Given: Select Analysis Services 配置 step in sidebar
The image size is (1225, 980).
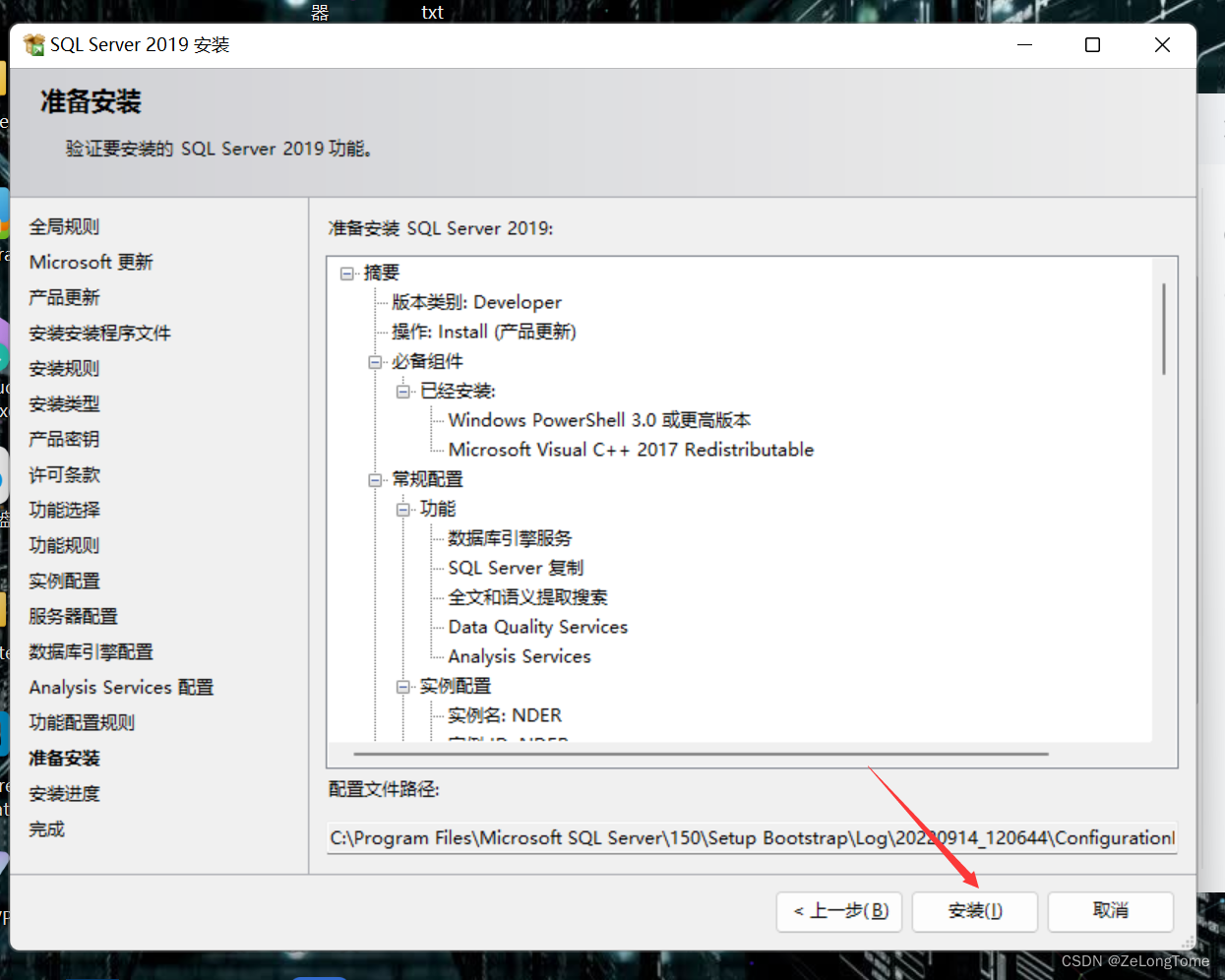Looking at the screenshot, I should [121, 687].
